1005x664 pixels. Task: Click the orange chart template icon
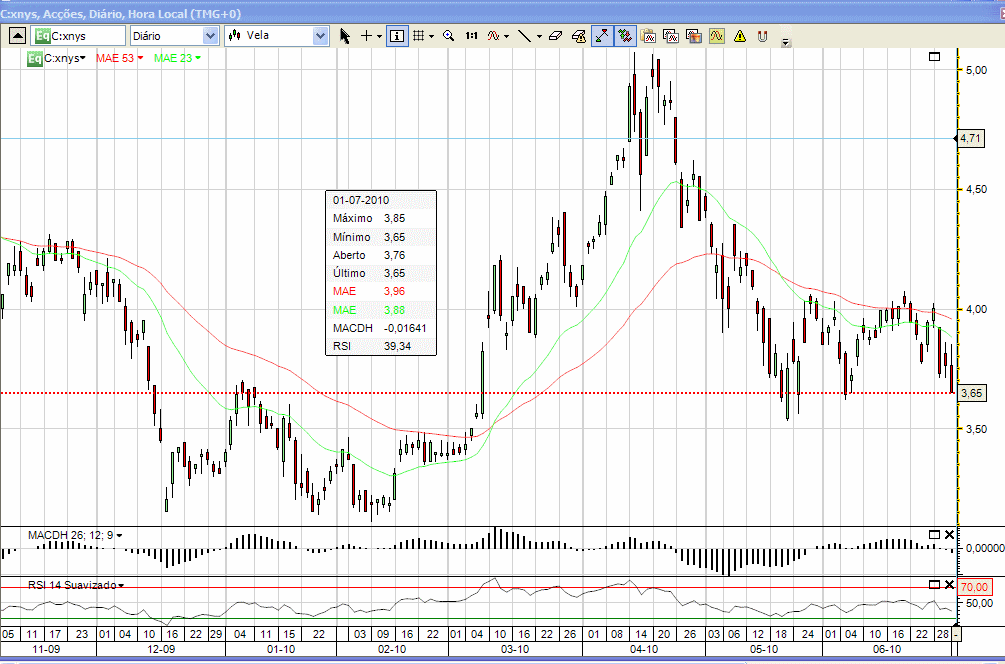pyautogui.click(x=694, y=36)
